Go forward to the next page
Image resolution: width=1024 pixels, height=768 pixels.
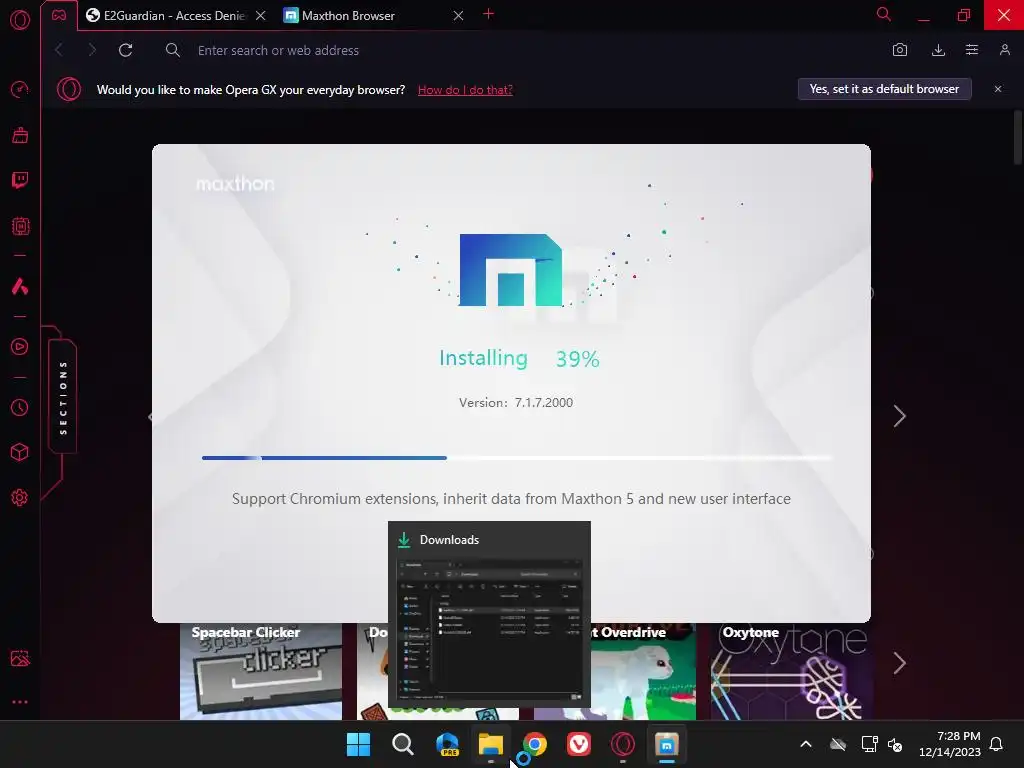click(92, 50)
